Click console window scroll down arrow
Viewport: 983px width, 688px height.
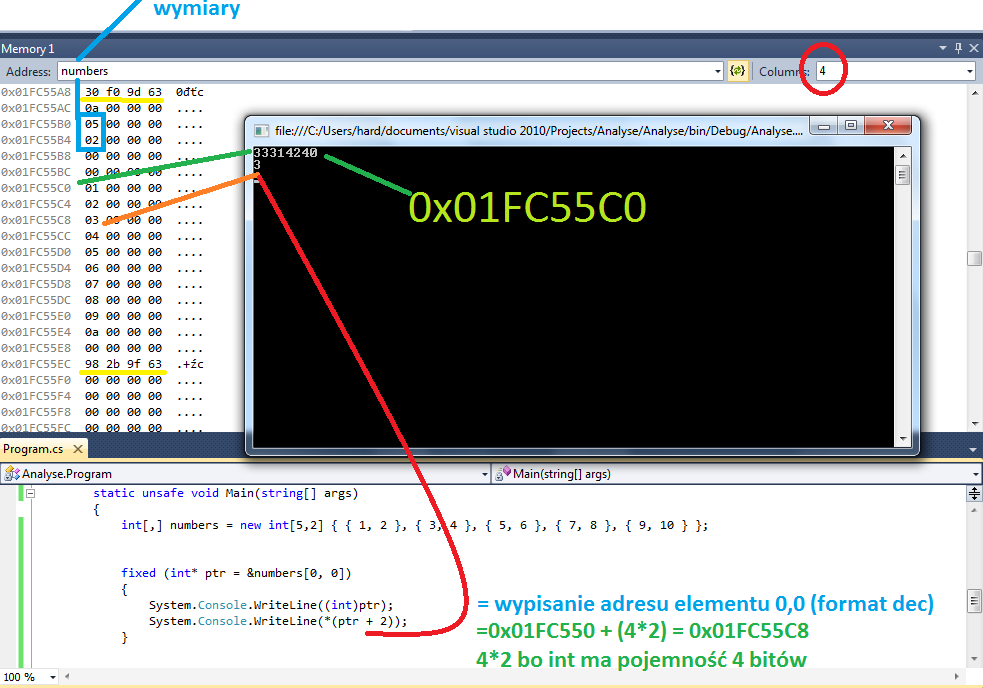903,439
